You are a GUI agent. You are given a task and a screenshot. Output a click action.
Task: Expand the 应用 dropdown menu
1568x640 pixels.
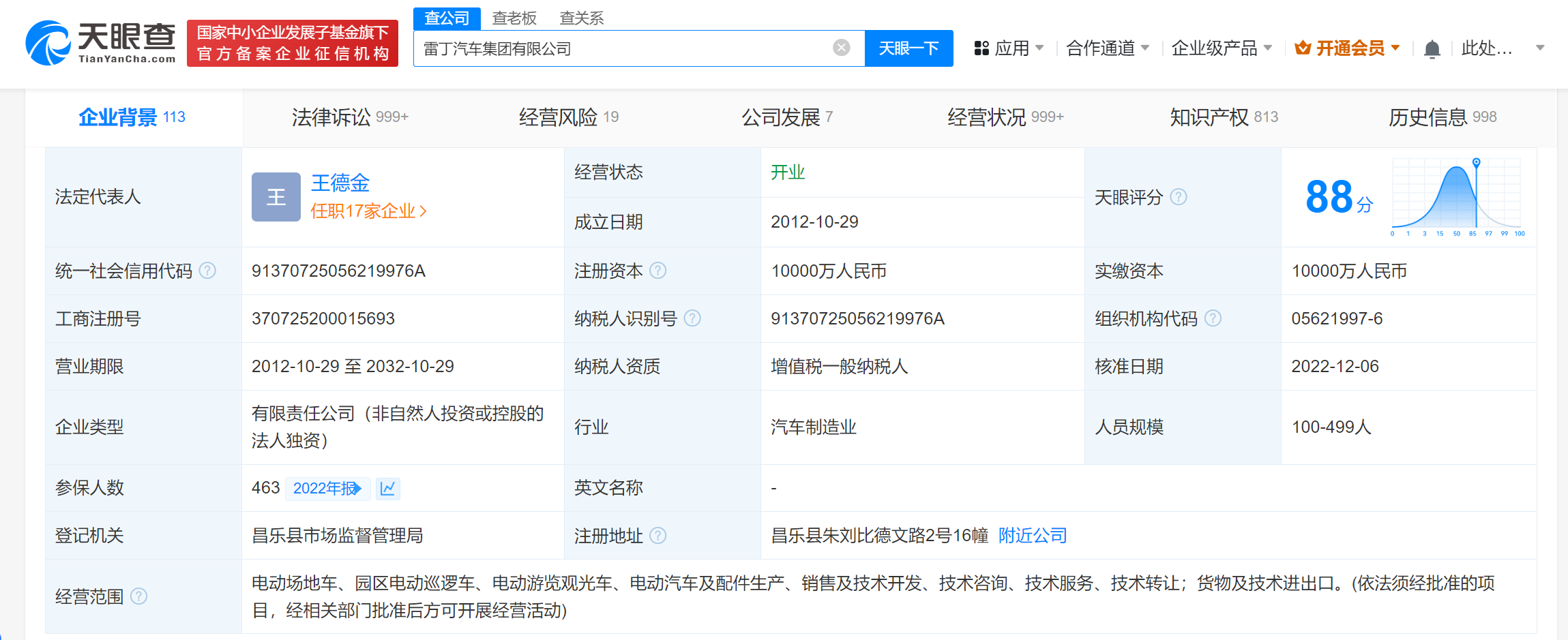click(1009, 48)
